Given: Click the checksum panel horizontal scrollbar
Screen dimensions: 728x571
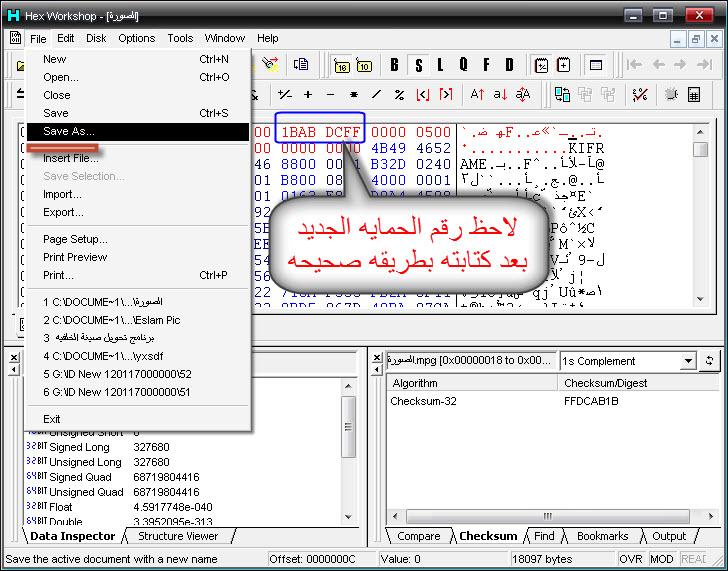Looking at the screenshot, I should tap(548, 516).
